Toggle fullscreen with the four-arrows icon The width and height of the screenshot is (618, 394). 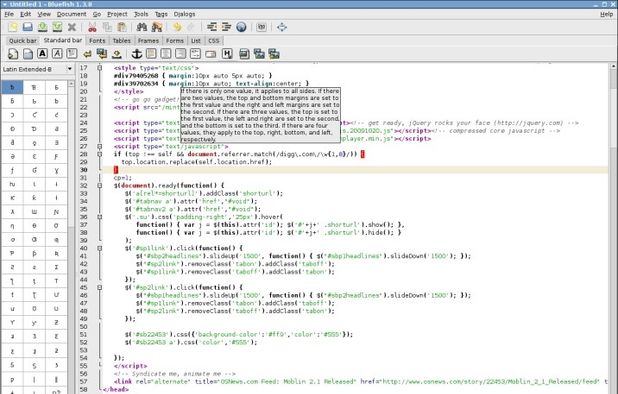point(282,27)
